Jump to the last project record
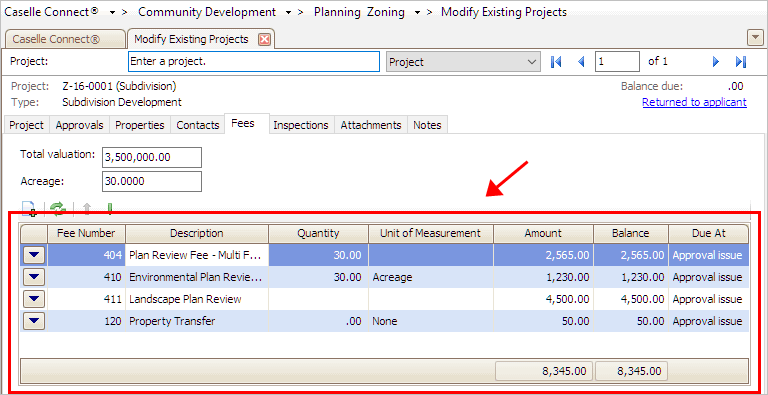This screenshot has height=395, width=768. pyautogui.click(x=741, y=62)
